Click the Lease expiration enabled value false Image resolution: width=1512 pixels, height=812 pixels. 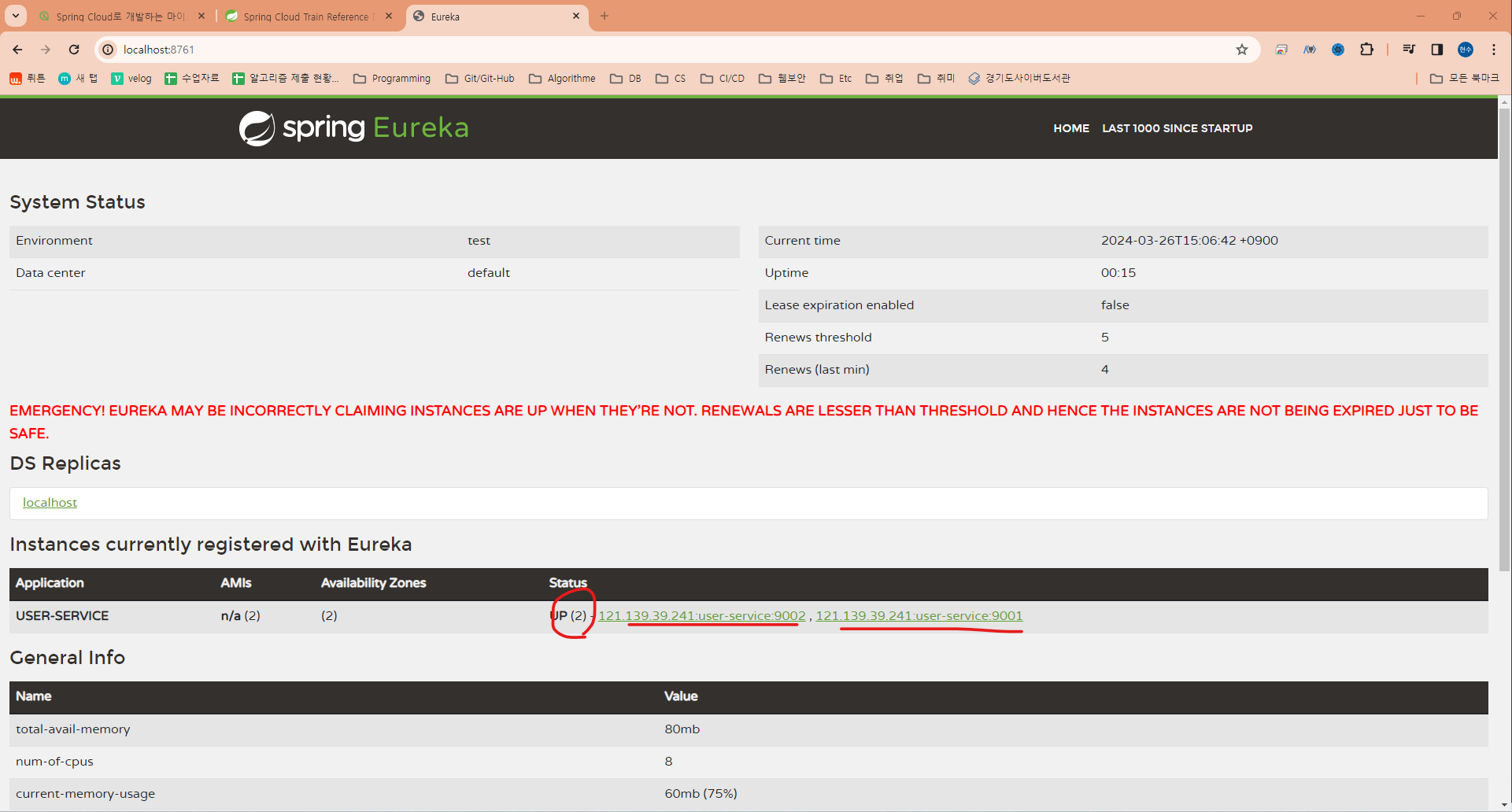coord(1115,305)
